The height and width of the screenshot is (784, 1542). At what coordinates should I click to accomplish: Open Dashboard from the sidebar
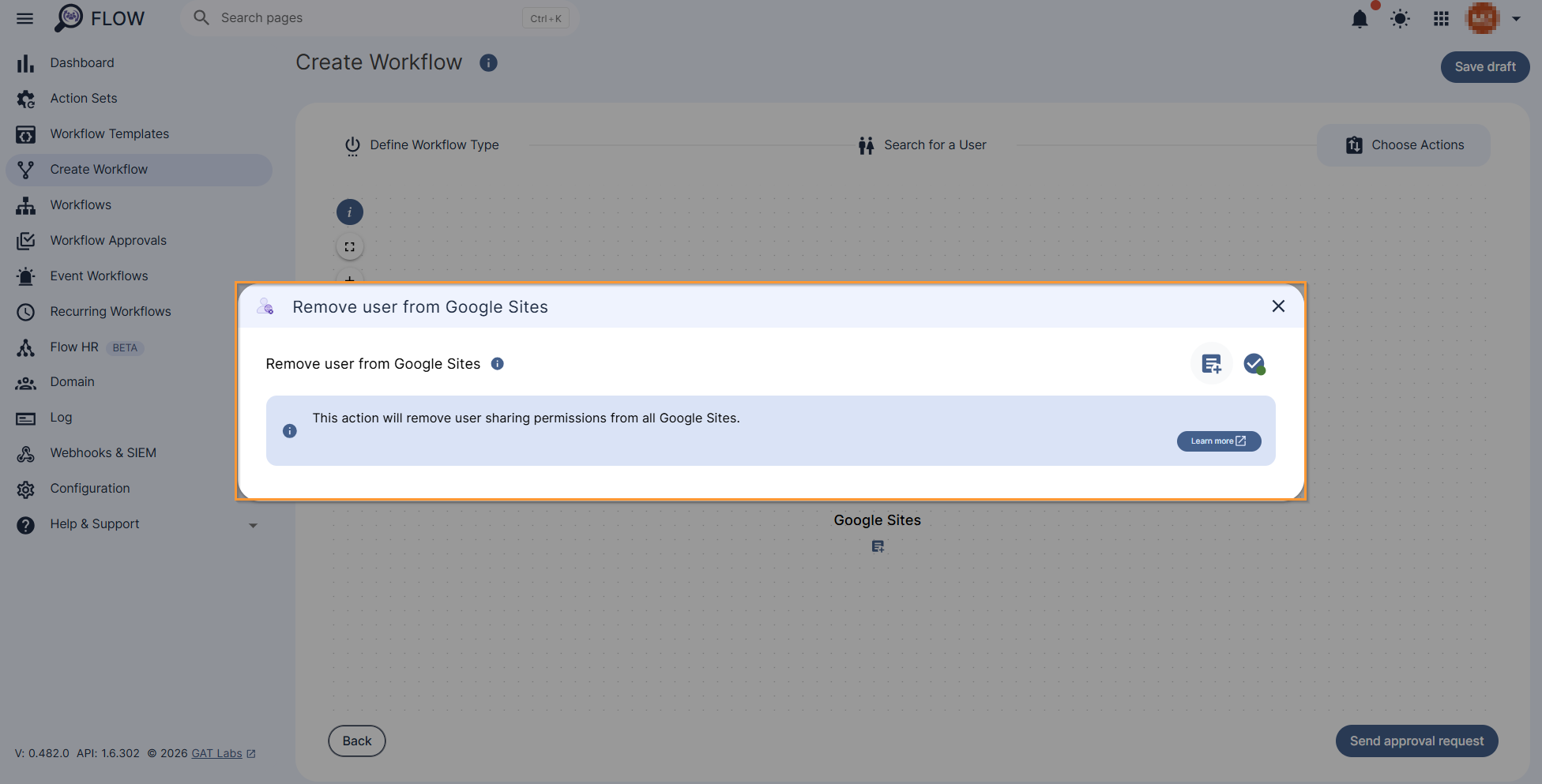82,62
